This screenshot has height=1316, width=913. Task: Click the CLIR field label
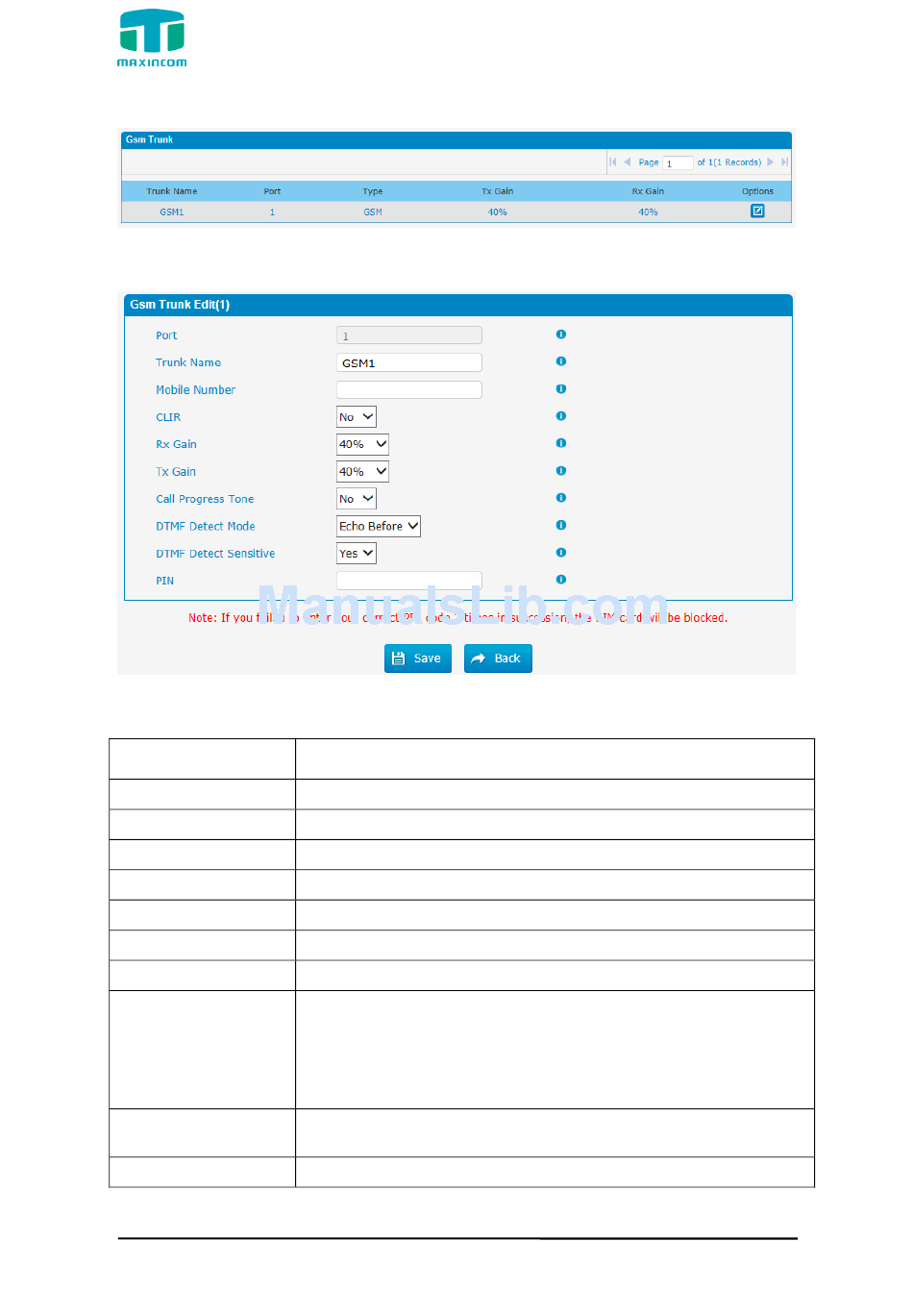click(x=168, y=417)
